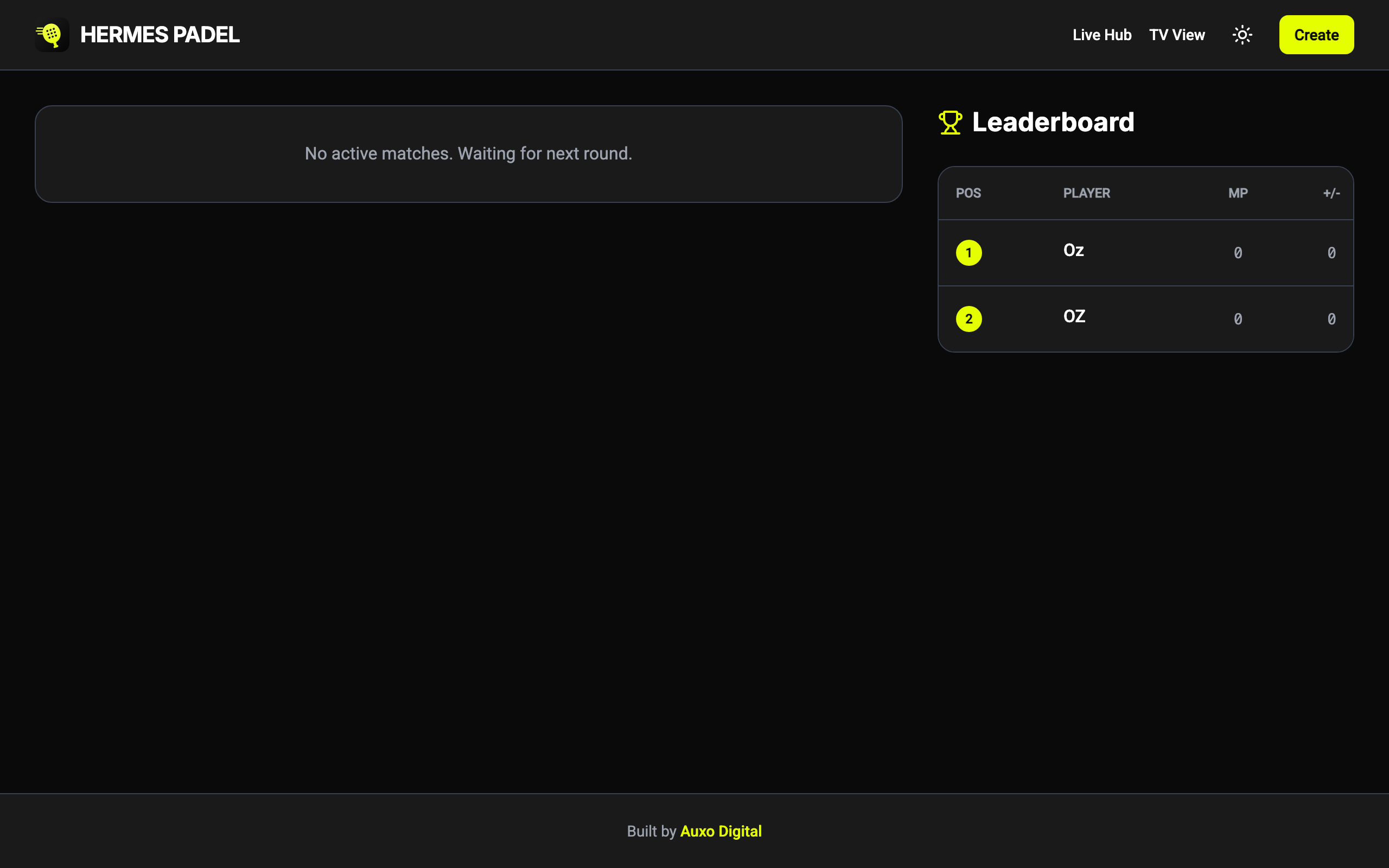
Task: Select position badge 2 in leaderboard
Action: click(969, 318)
